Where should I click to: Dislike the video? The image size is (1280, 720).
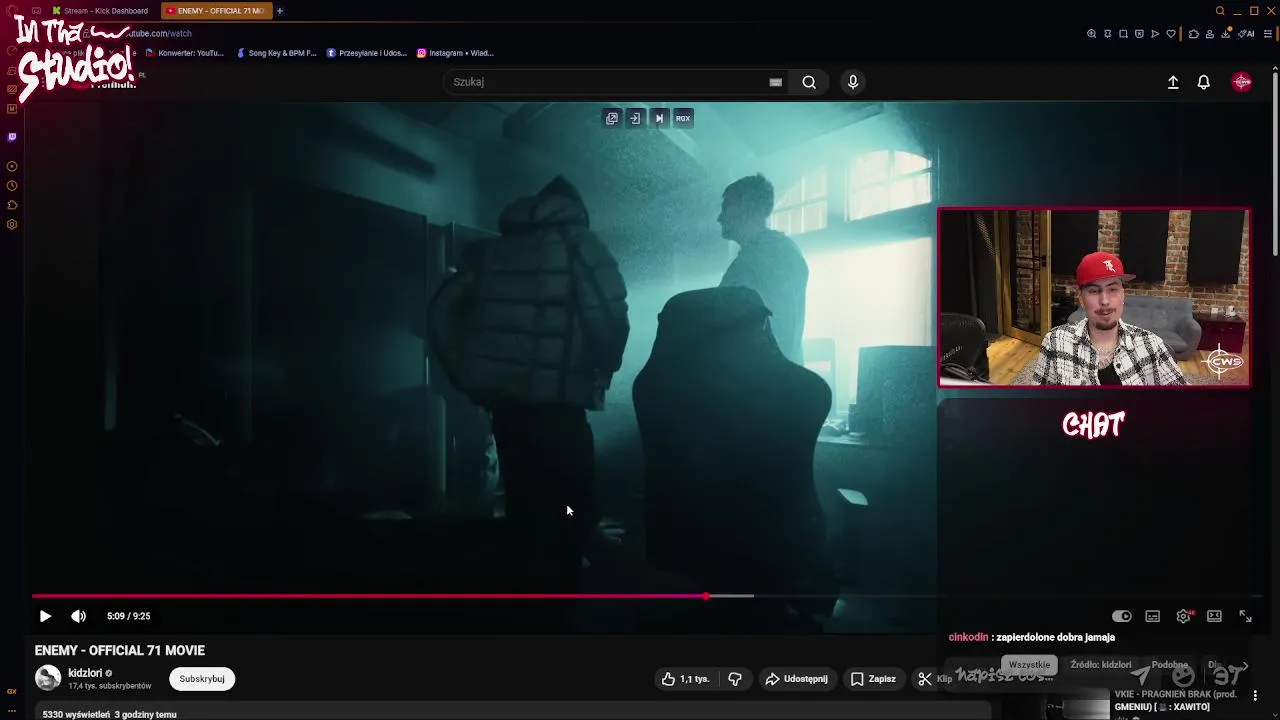coord(735,679)
